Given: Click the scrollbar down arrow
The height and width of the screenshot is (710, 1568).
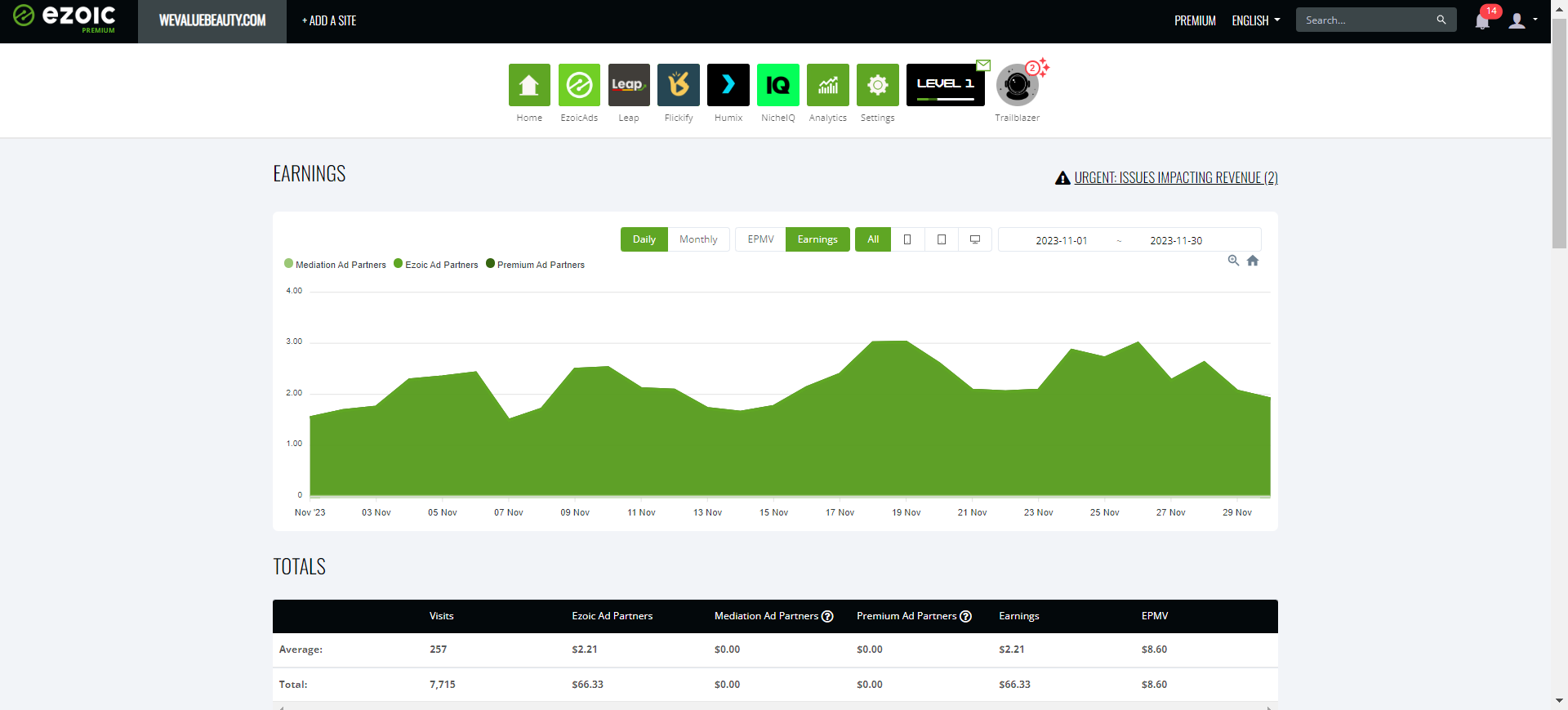Looking at the screenshot, I should point(1559,701).
